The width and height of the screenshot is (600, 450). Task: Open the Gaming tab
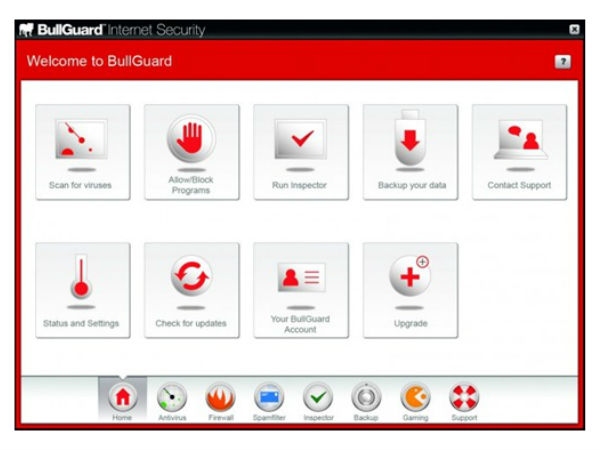coord(415,401)
